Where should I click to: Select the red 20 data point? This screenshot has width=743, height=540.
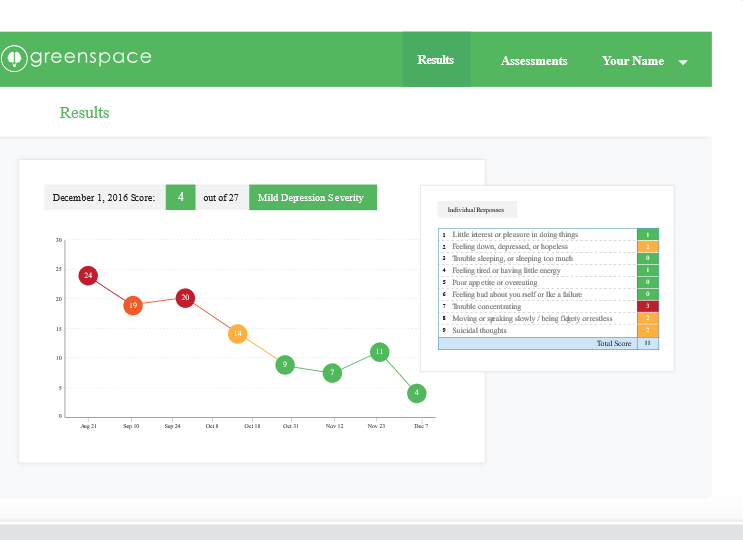(x=185, y=297)
